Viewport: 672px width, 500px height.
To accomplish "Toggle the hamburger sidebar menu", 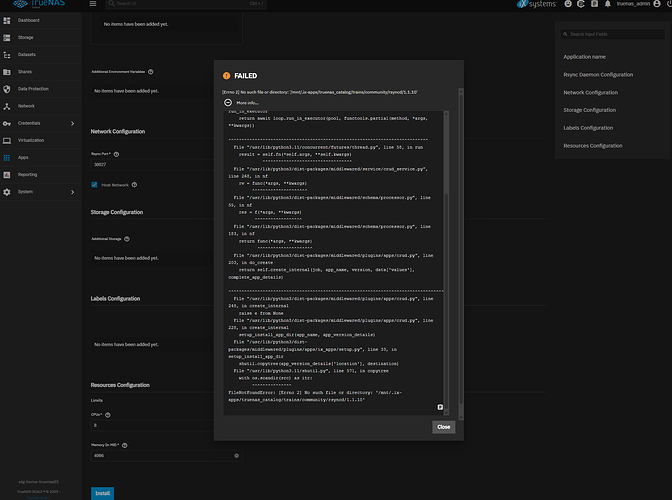I will (93, 3).
